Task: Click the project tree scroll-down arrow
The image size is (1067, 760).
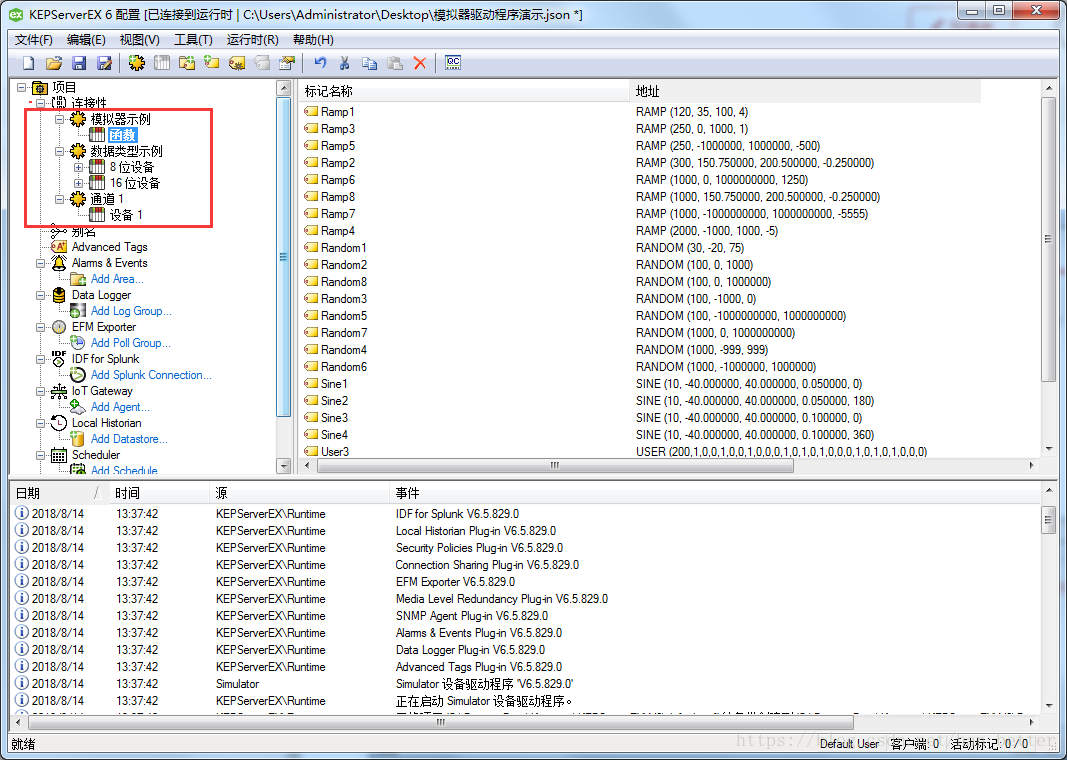Action: (284, 465)
